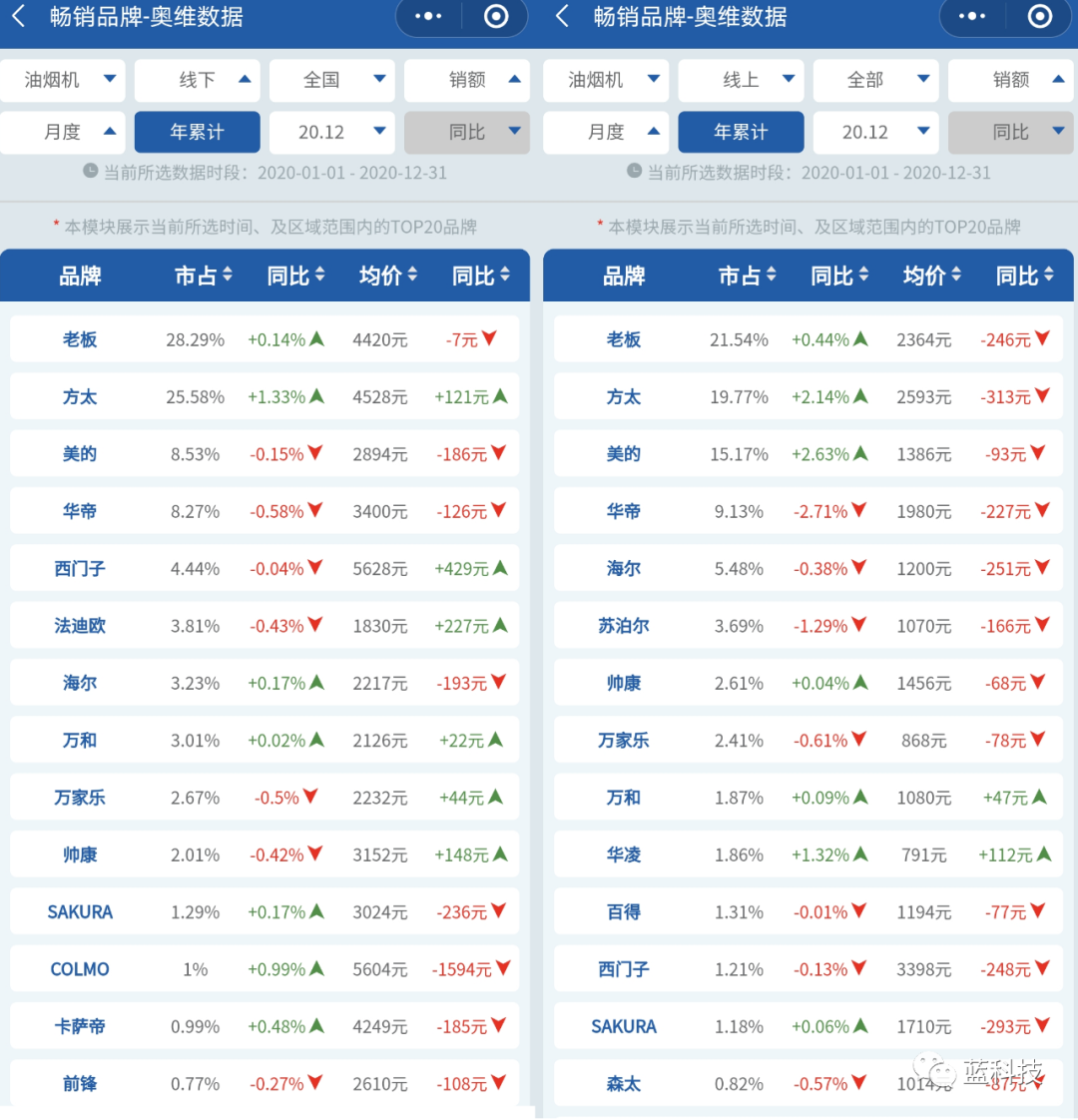This screenshot has width=1078, height=1120.
Task: Click the circular close icon top right of left panel
Action: click(x=495, y=17)
